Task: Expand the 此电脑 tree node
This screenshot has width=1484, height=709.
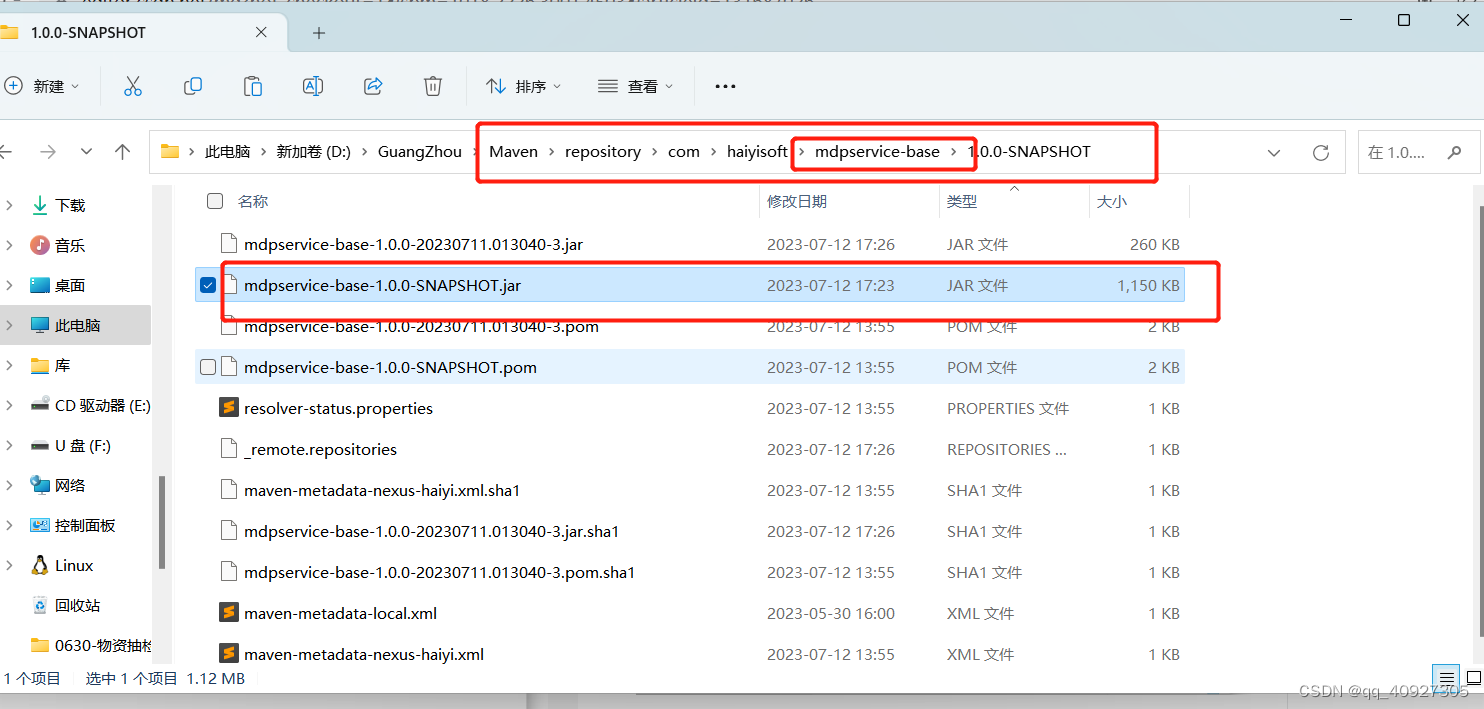Action: tap(9, 325)
